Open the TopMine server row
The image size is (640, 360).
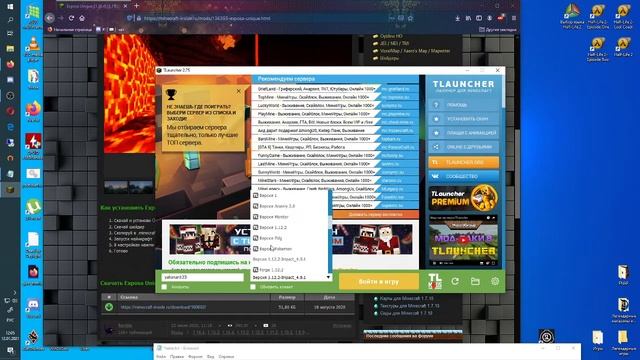tap(335, 97)
